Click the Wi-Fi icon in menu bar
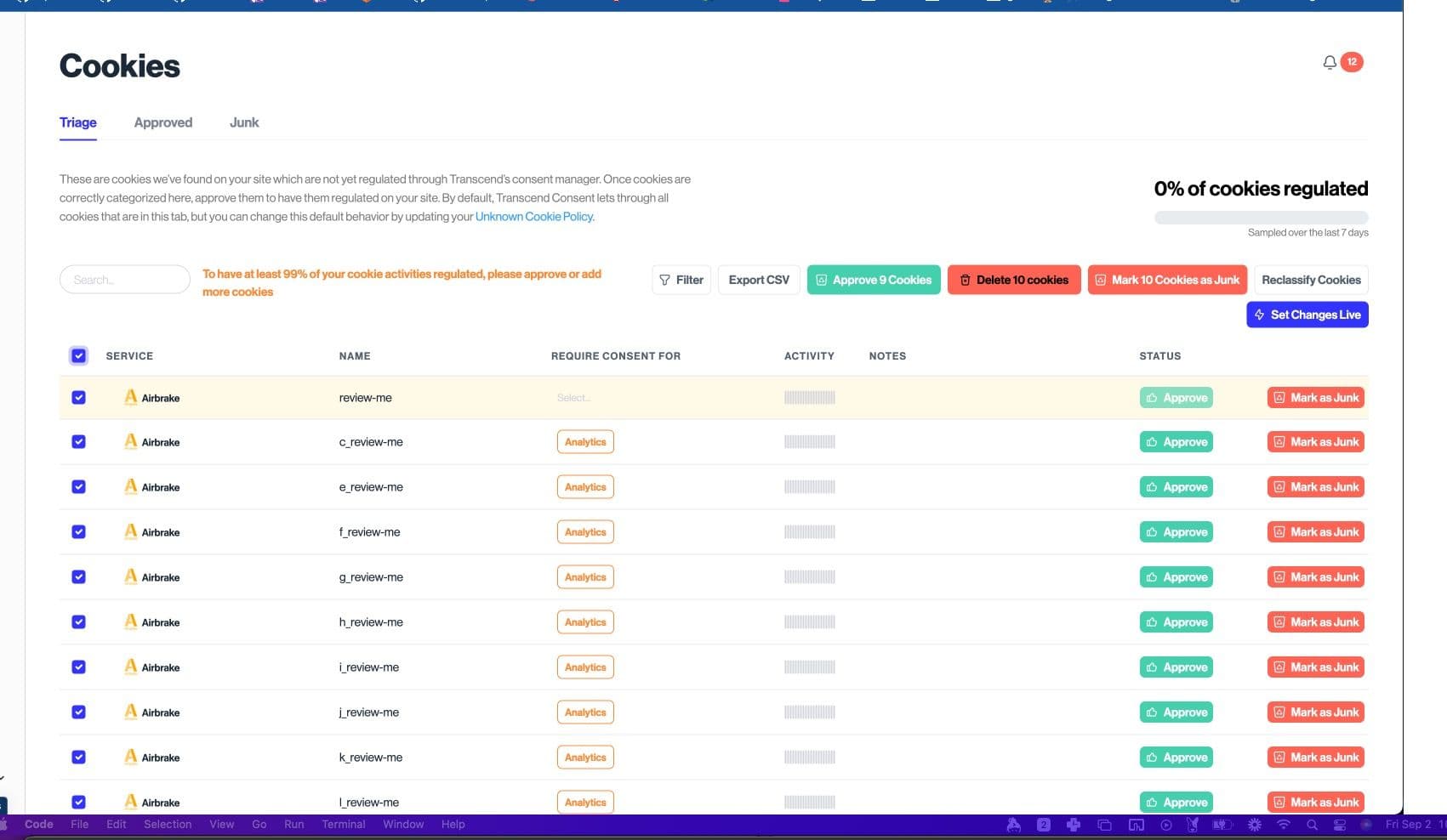The width and height of the screenshot is (1447, 840). 1284,825
